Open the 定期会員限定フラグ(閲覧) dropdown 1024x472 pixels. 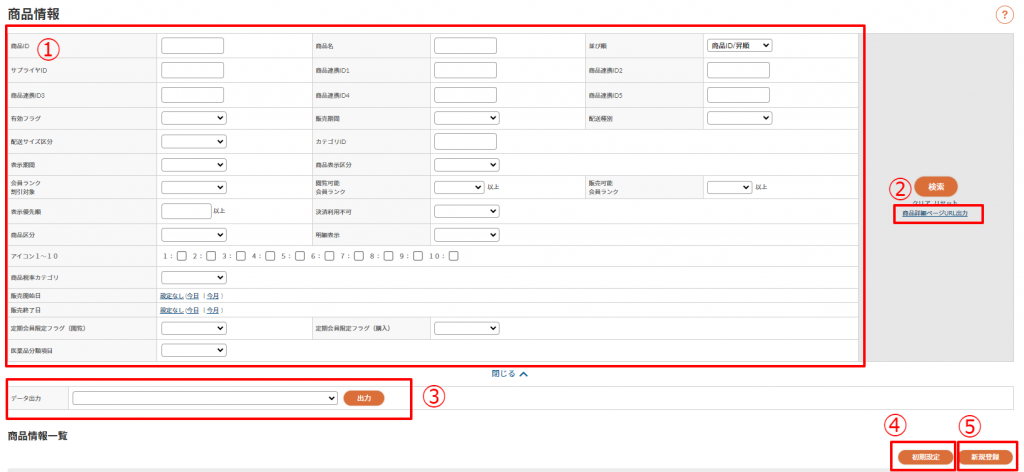(194, 328)
